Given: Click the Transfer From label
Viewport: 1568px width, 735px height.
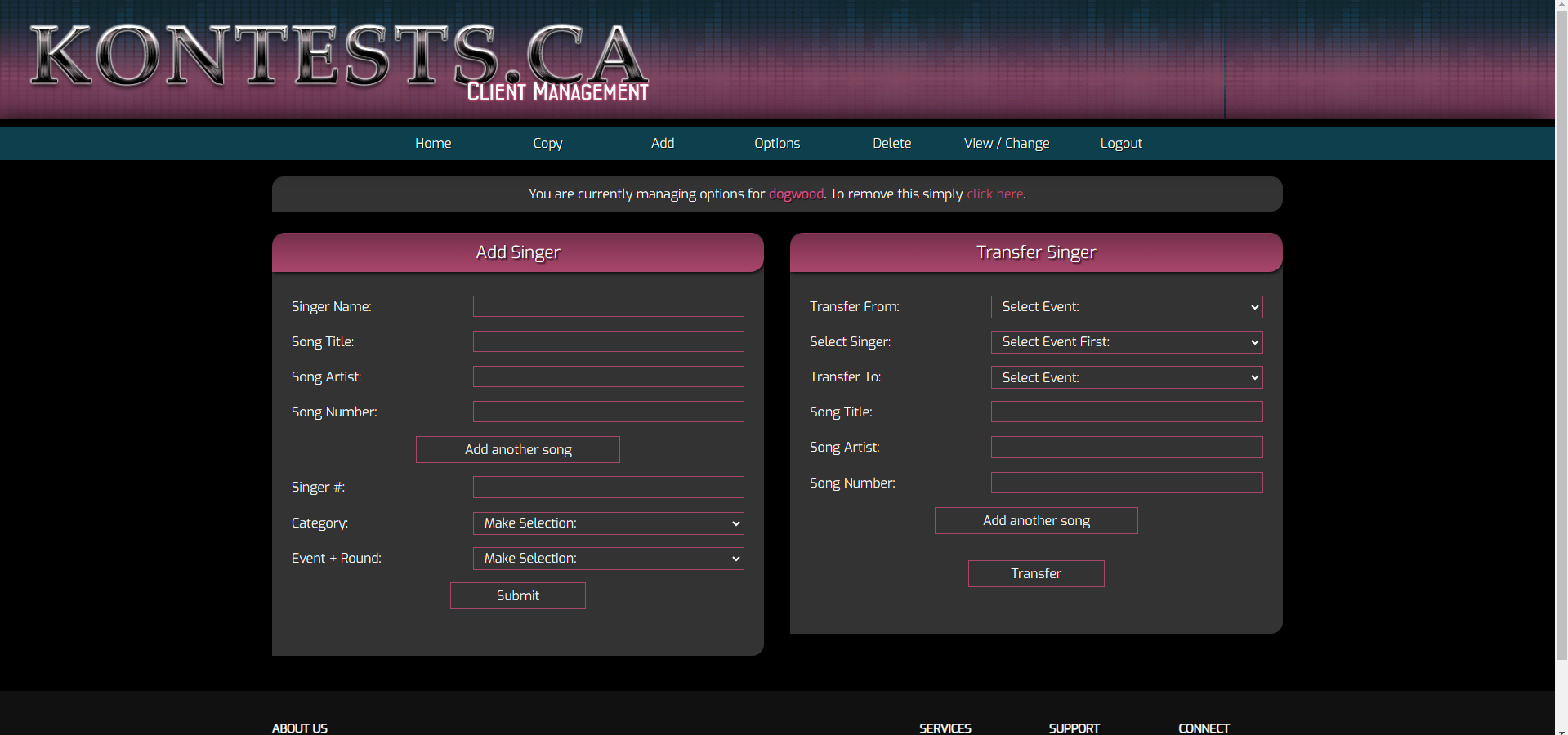Looking at the screenshot, I should (x=855, y=306).
